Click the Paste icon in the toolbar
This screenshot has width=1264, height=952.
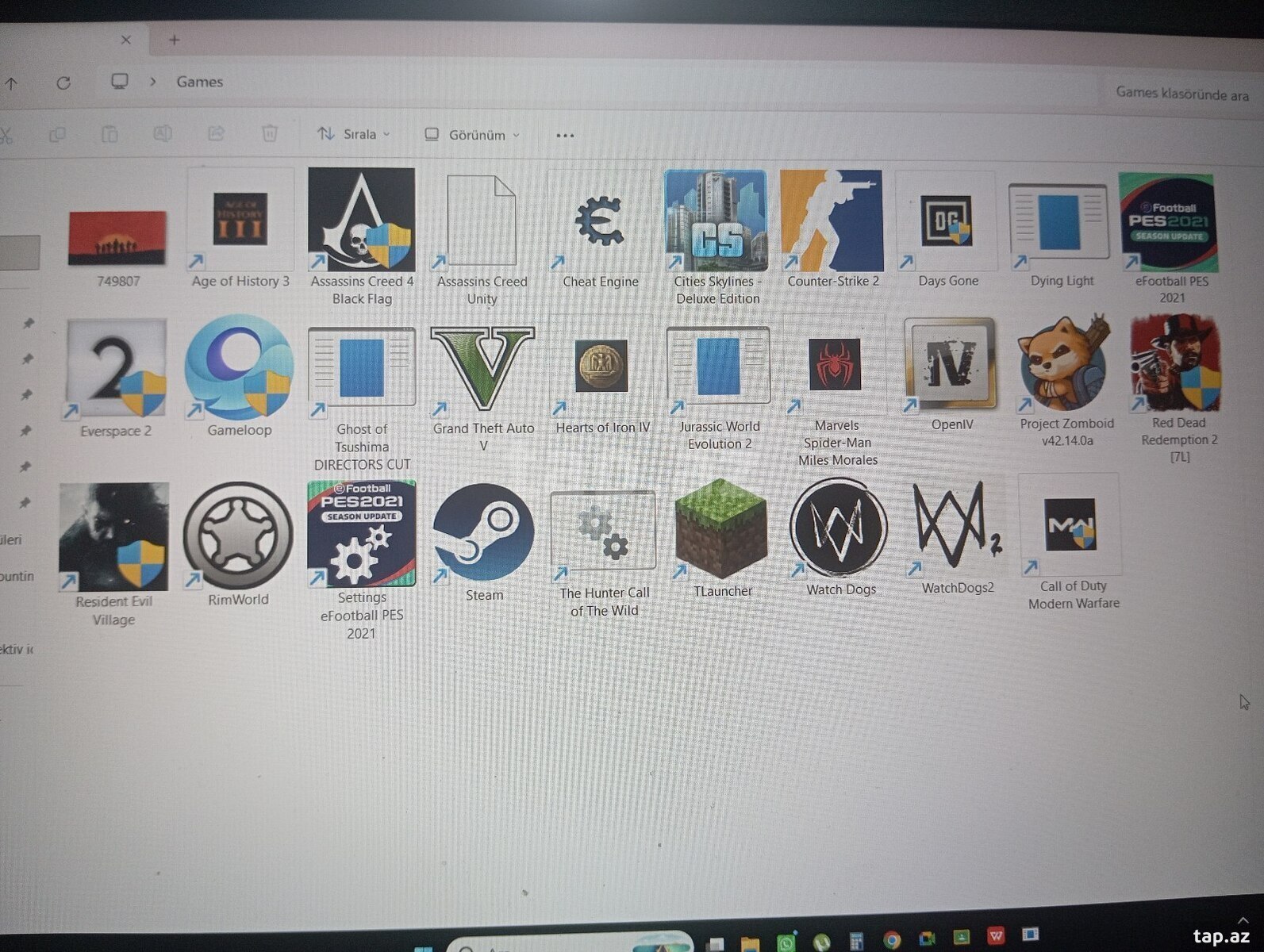109,134
